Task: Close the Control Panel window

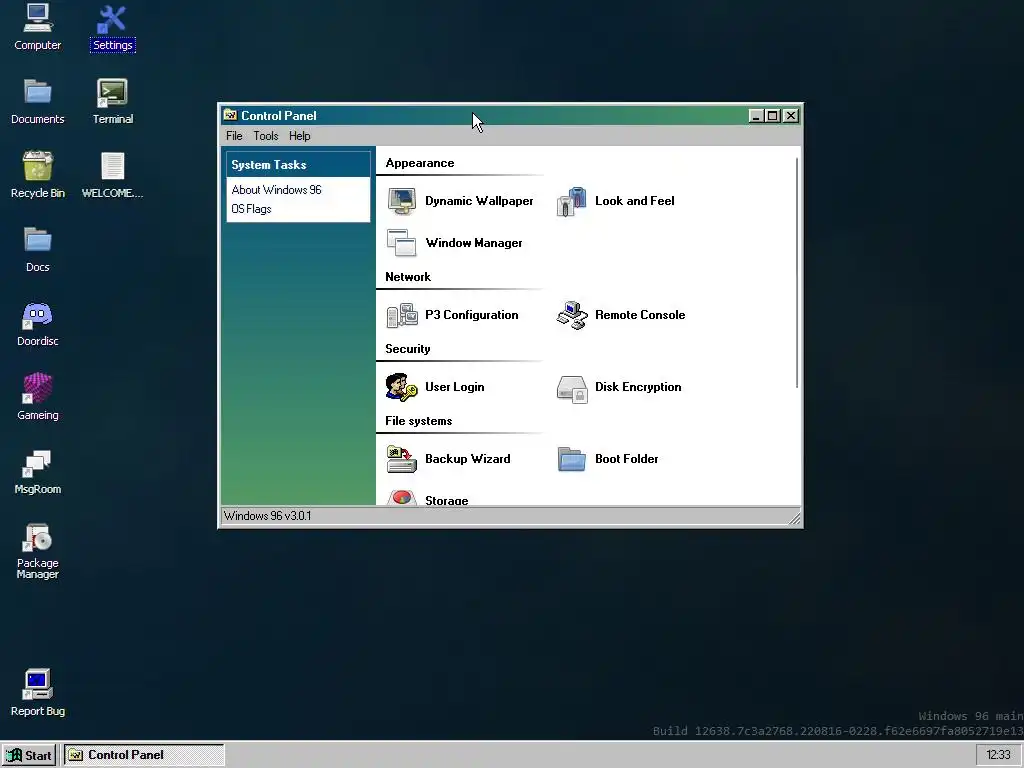Action: pos(790,116)
